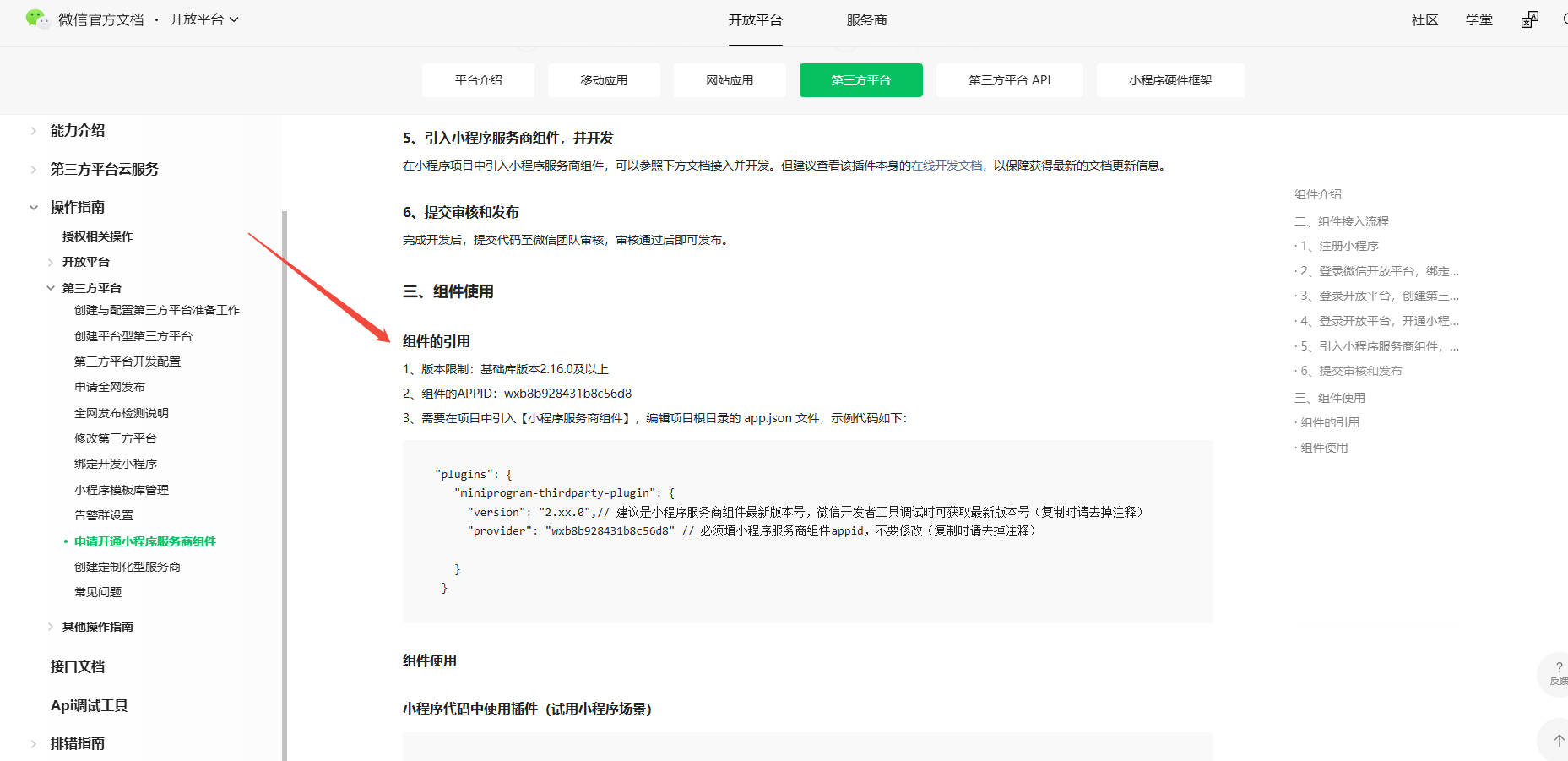Viewport: 1568px width, 761px height.
Task: Expand the 开放平台 tree node
Action: 51,263
